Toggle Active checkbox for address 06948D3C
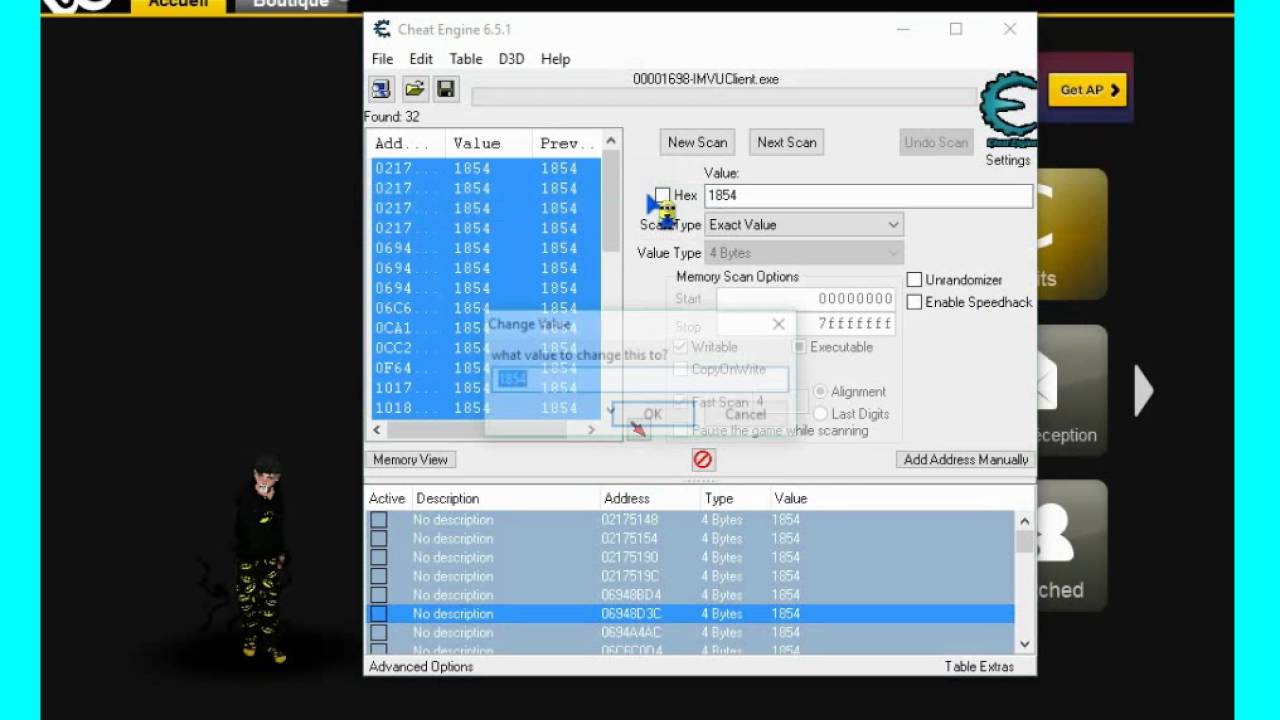The width and height of the screenshot is (1280, 720). (379, 614)
